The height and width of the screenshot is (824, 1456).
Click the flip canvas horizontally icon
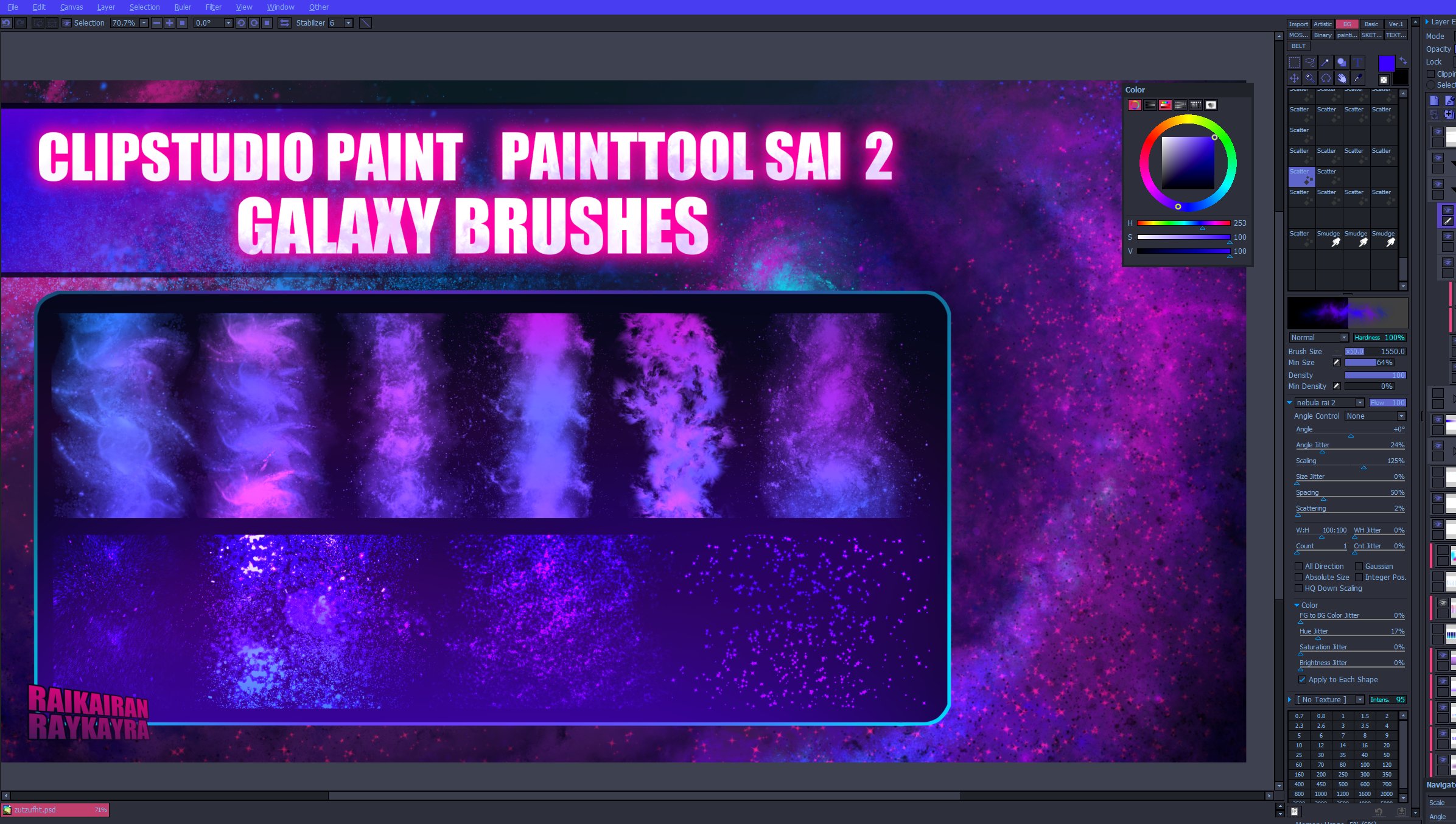[284, 23]
